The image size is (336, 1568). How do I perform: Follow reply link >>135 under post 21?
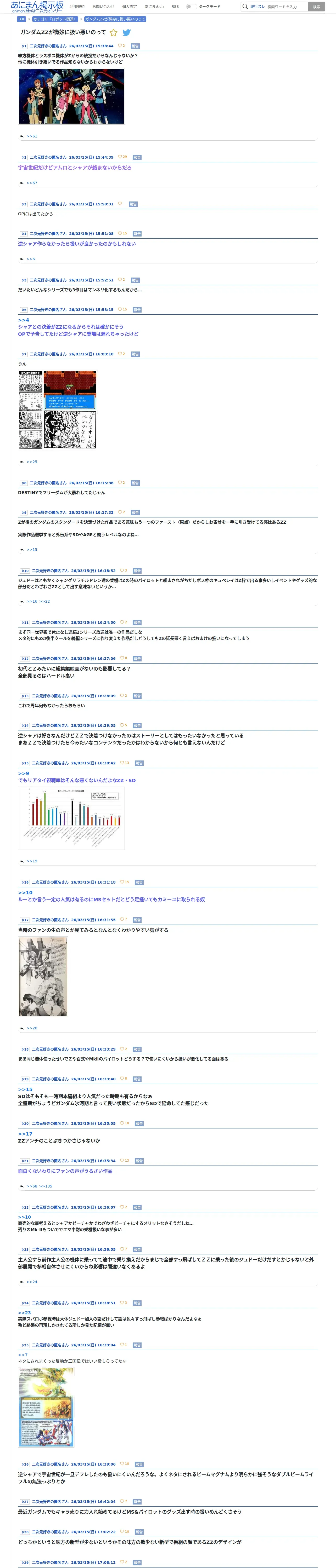(46, 1186)
